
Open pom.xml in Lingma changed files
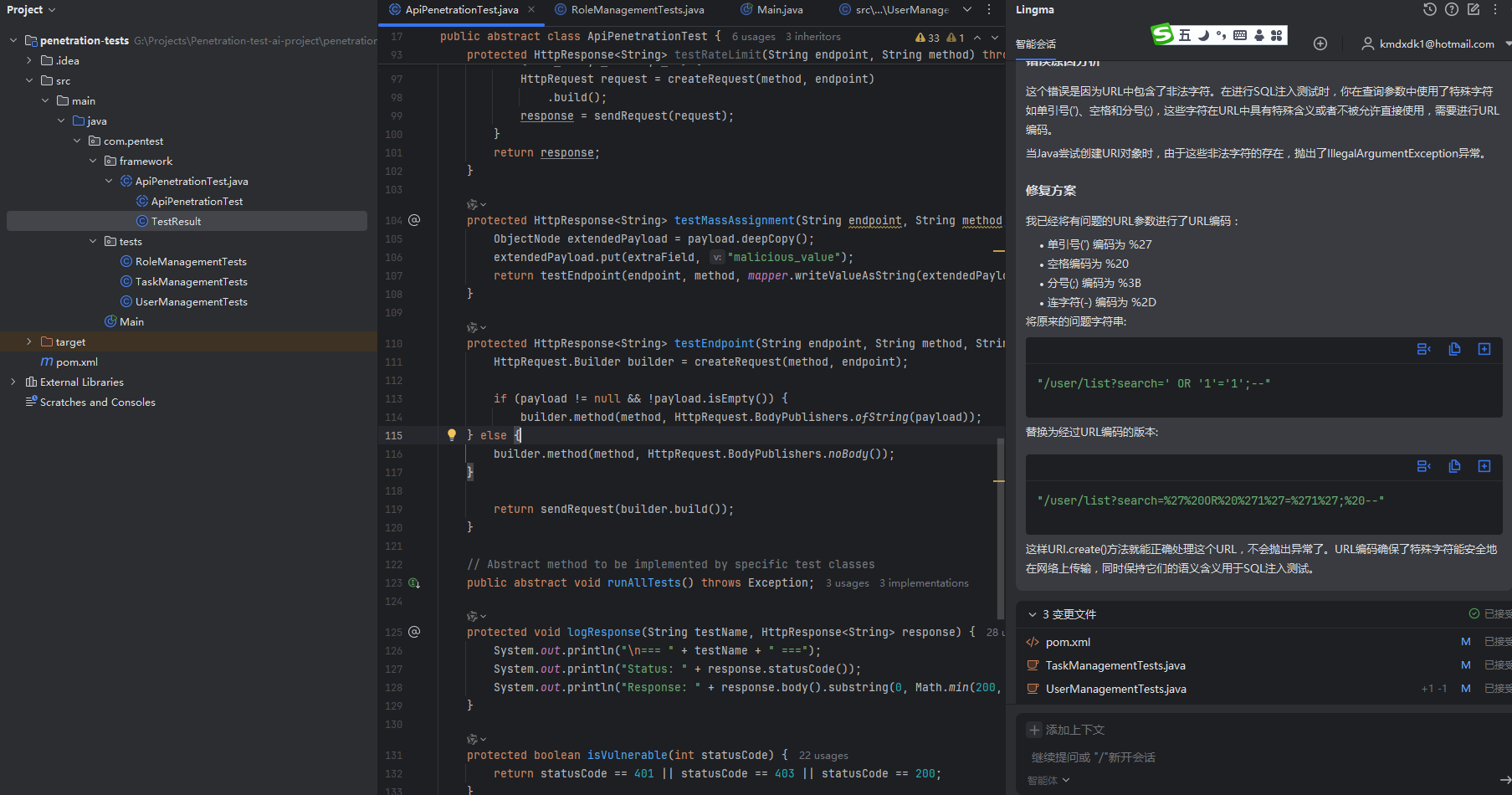pyautogui.click(x=1068, y=642)
